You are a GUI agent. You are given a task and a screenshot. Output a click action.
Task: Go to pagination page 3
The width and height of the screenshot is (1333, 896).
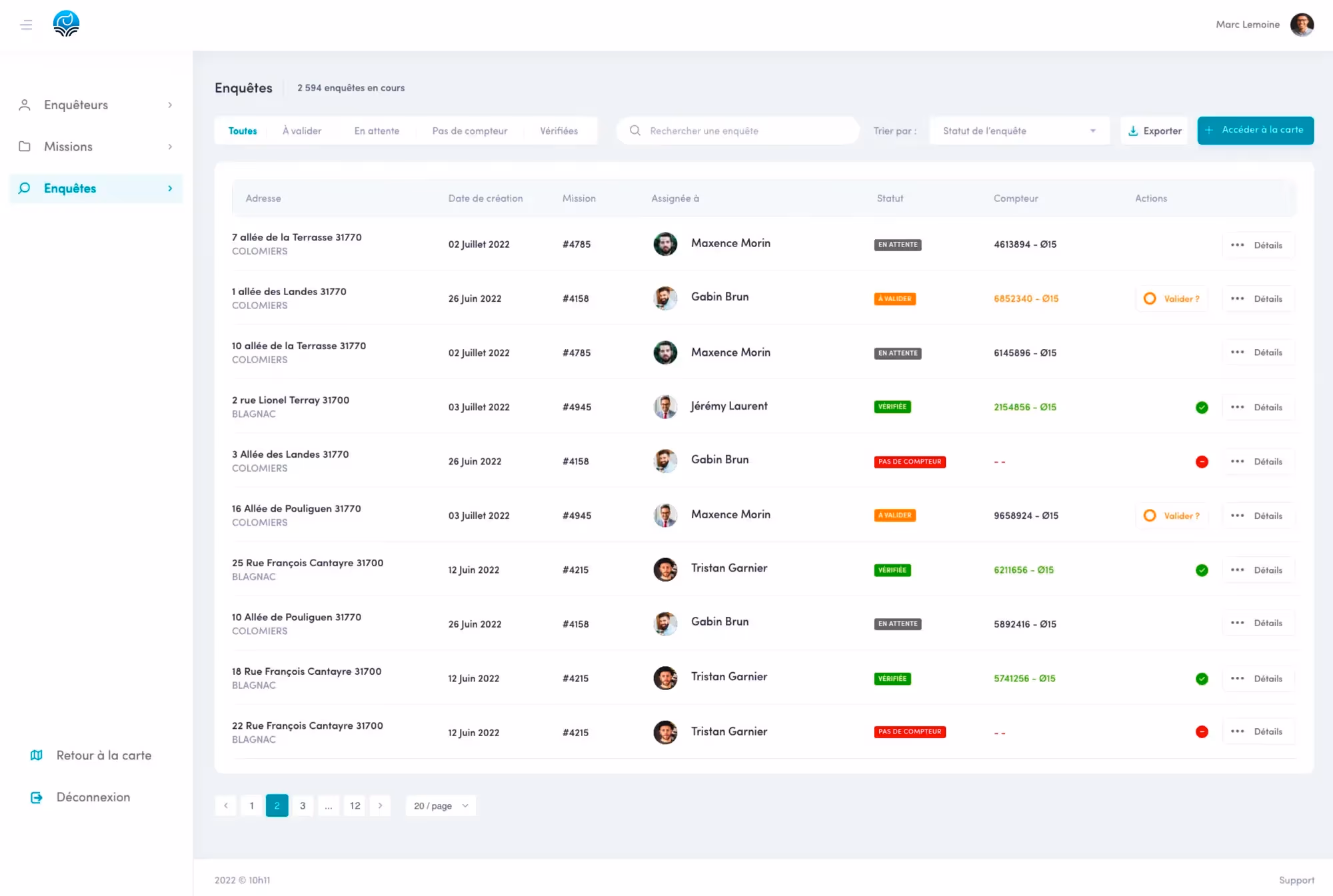[303, 805]
